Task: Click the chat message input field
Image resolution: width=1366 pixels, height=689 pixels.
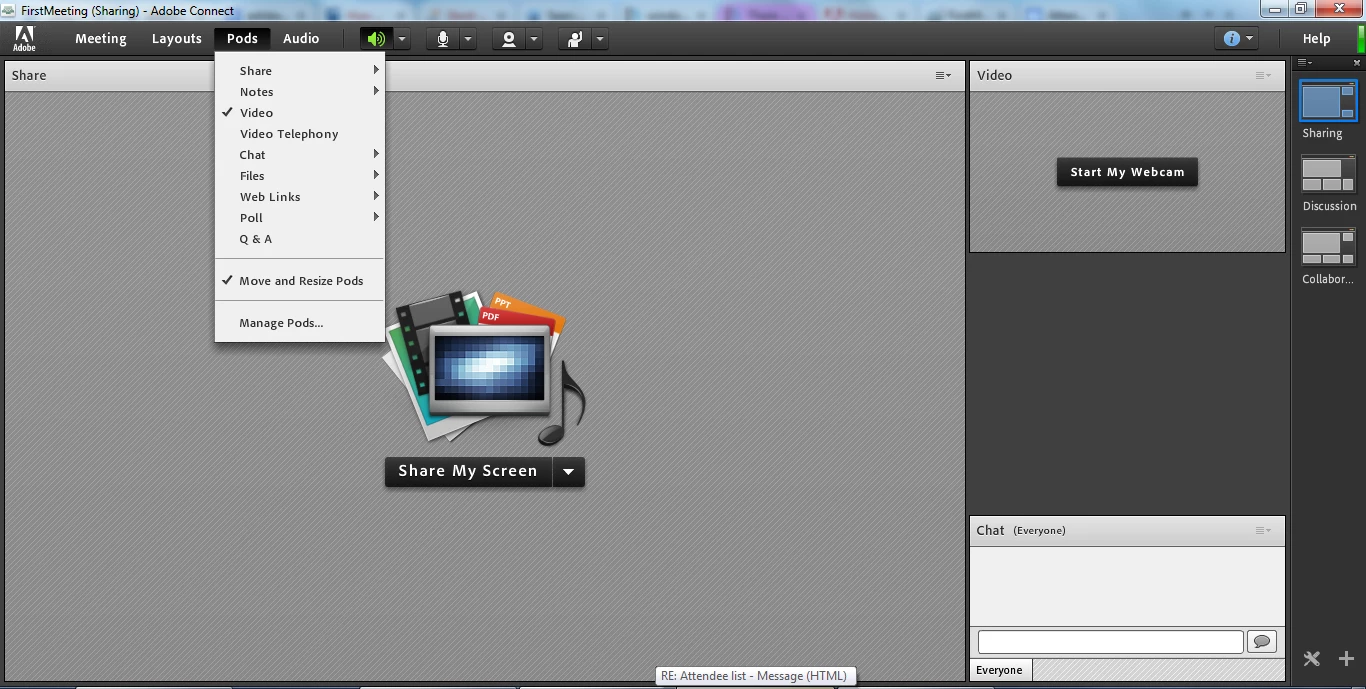Action: coord(1110,642)
